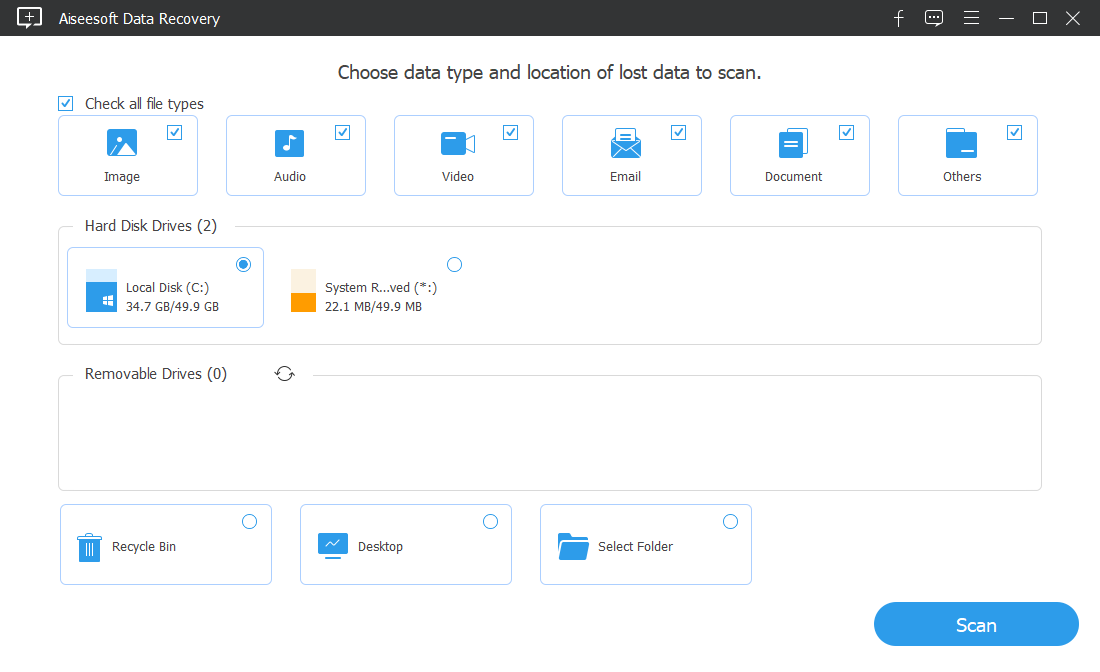Click the Local Disk (C:) drive icon

point(101,290)
